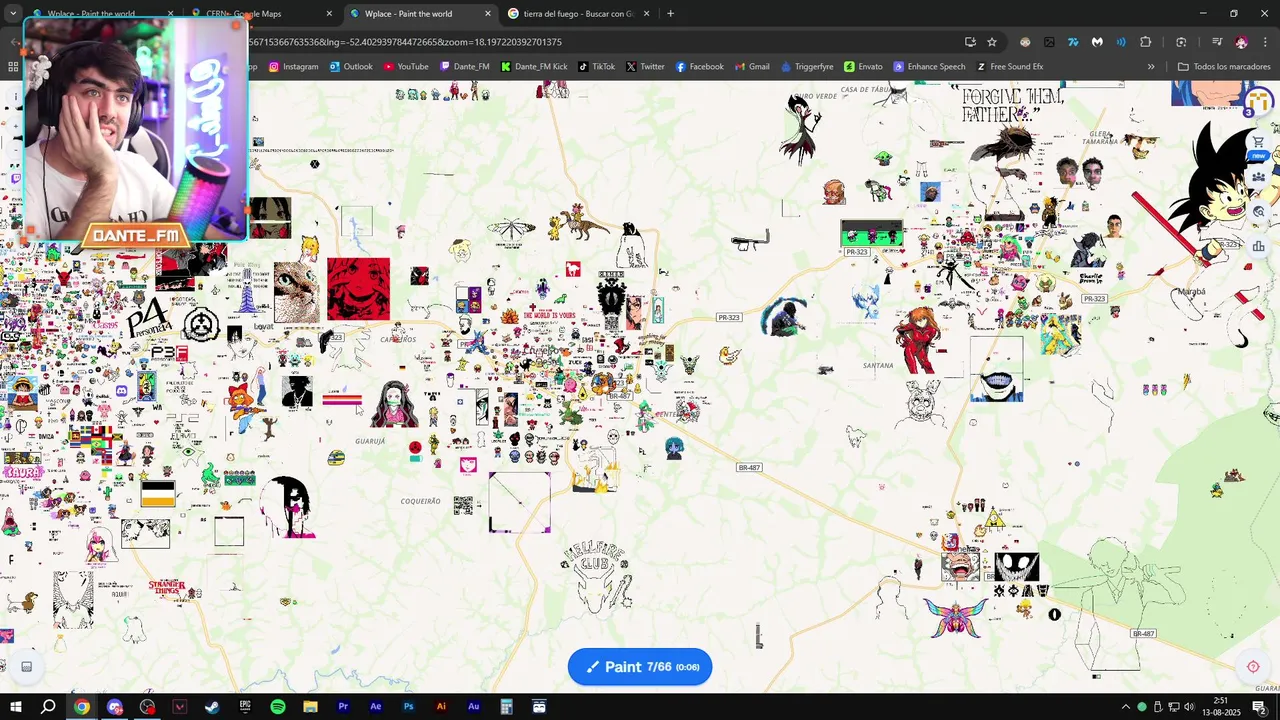Open the tab search dropdown arrow

[x=13, y=14]
